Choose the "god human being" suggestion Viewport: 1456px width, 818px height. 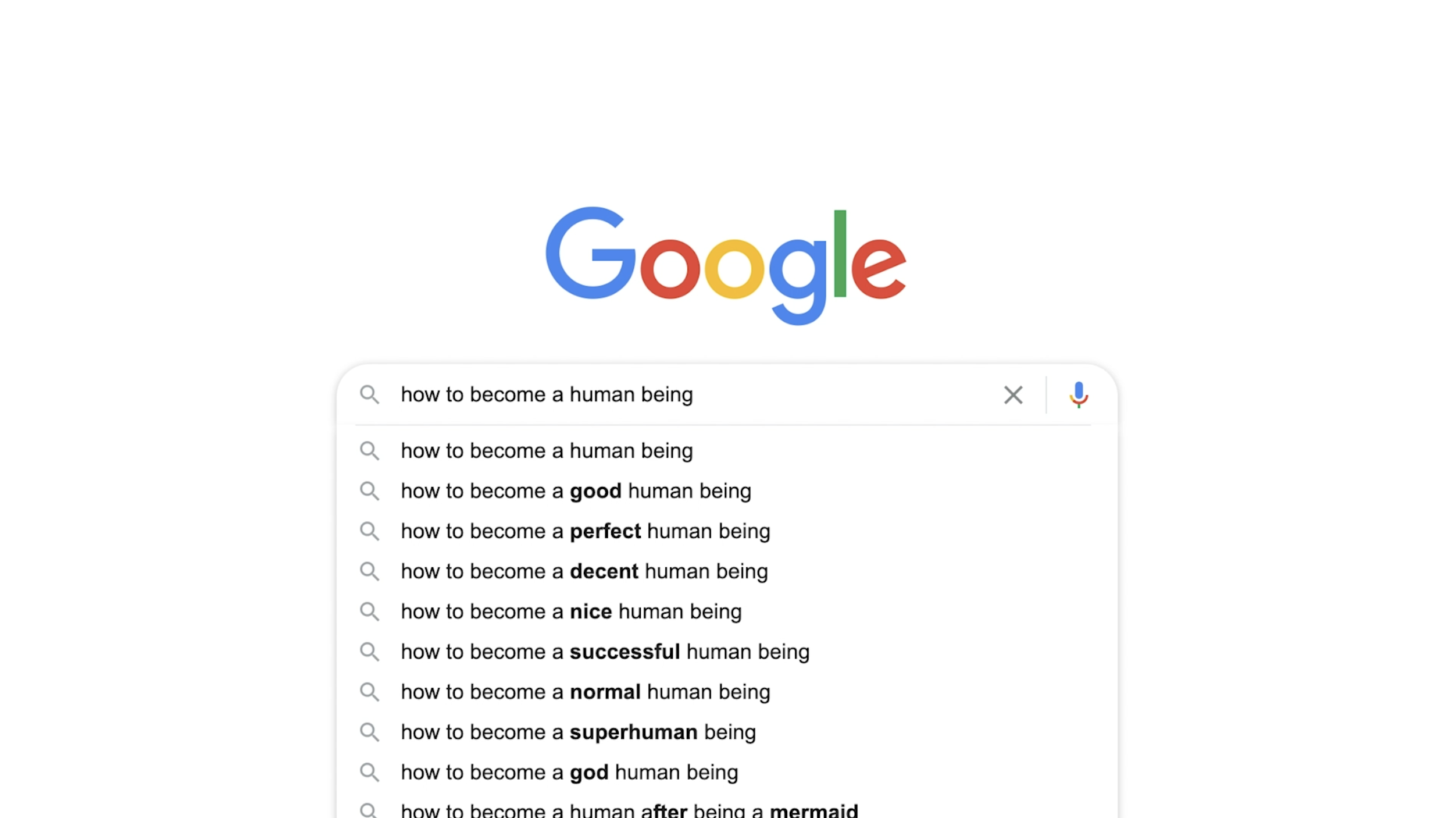pyautogui.click(x=569, y=772)
